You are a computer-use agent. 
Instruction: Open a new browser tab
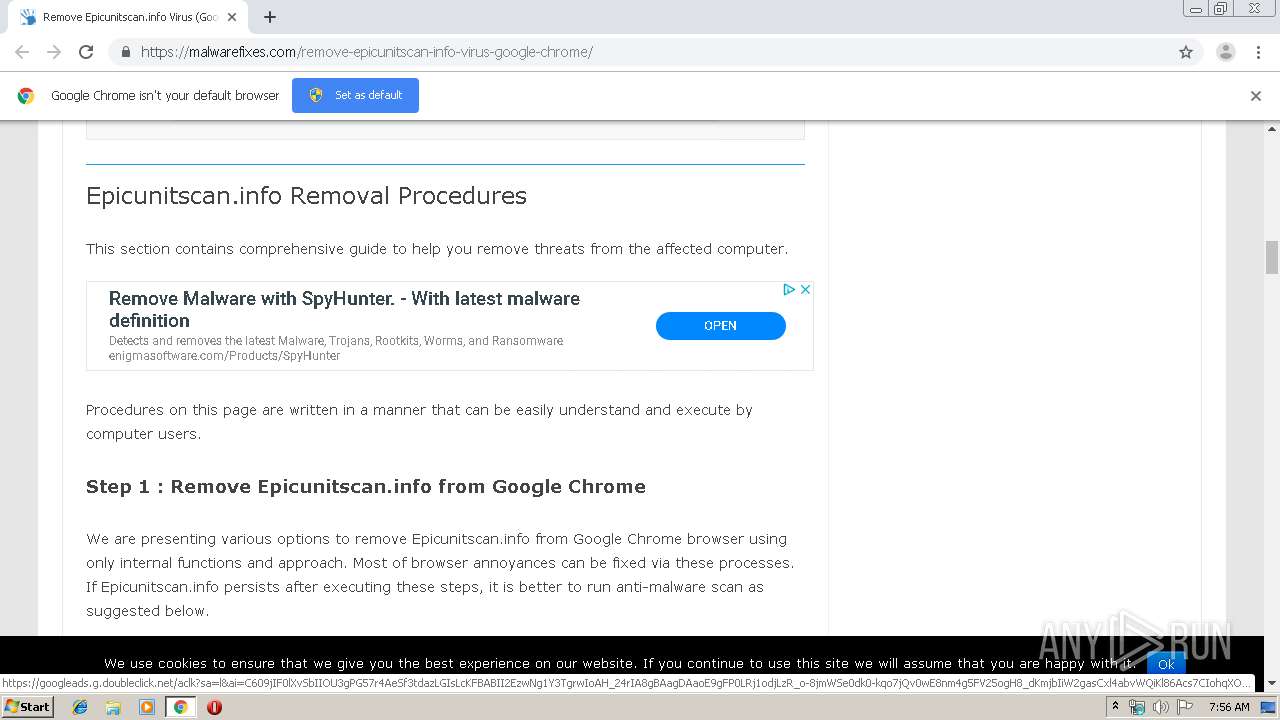coord(270,17)
